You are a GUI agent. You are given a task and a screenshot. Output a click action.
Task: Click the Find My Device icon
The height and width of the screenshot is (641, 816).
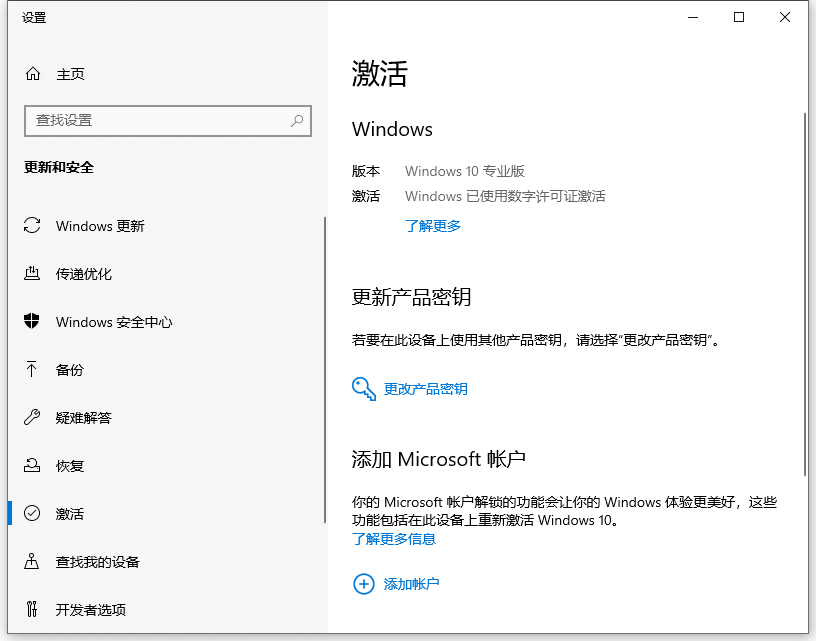pos(32,561)
